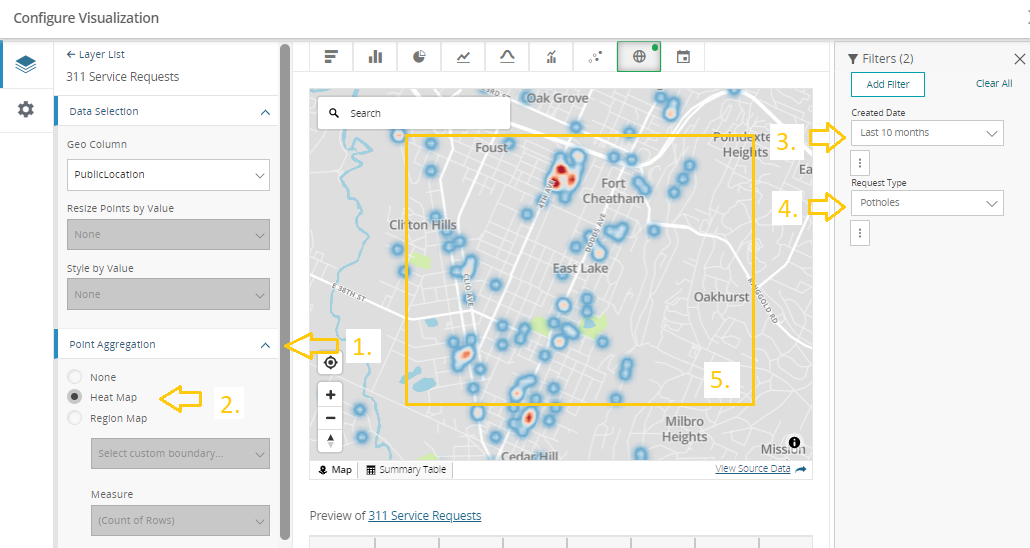Screen dimensions: 1030x548
Task: Select the Heat Map radio button
Action: pyautogui.click(x=75, y=397)
